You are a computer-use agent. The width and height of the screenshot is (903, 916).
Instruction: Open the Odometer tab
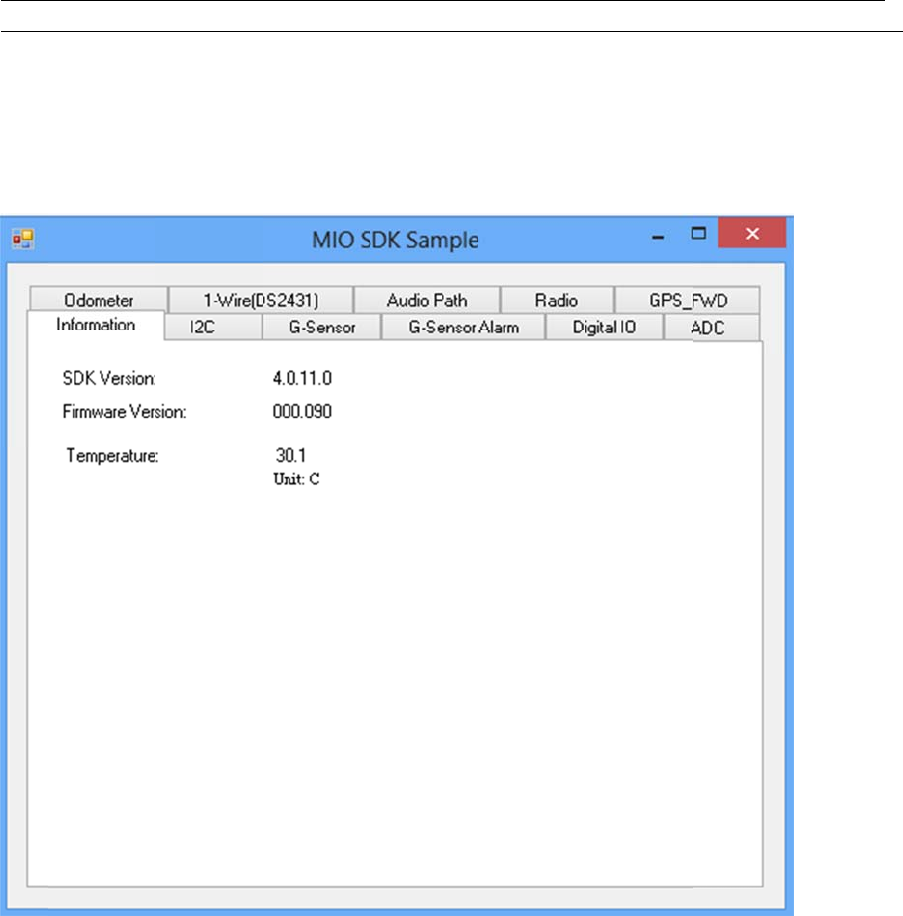click(99, 300)
